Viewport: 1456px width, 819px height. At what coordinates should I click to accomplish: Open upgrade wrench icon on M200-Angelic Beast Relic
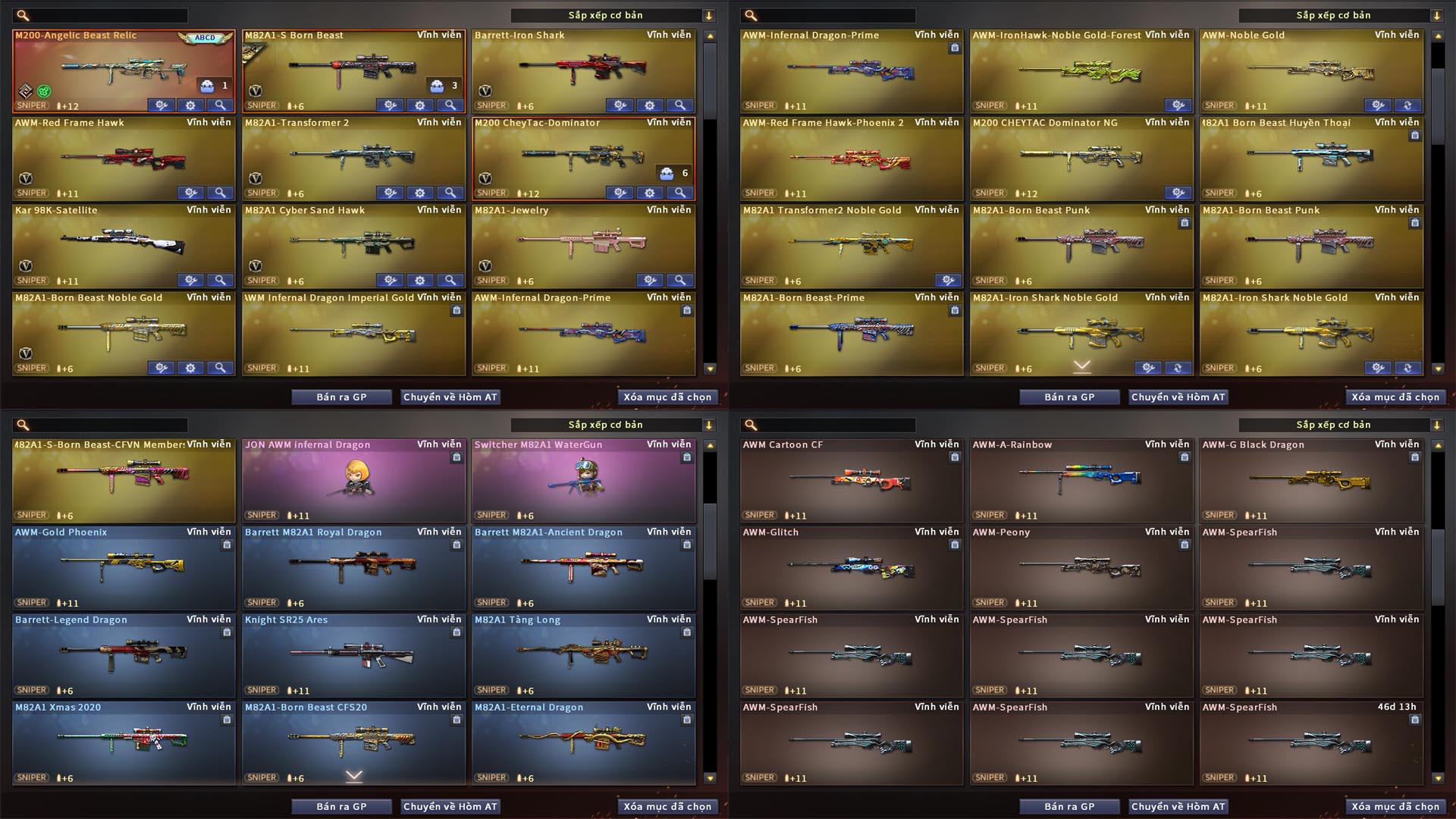point(161,105)
